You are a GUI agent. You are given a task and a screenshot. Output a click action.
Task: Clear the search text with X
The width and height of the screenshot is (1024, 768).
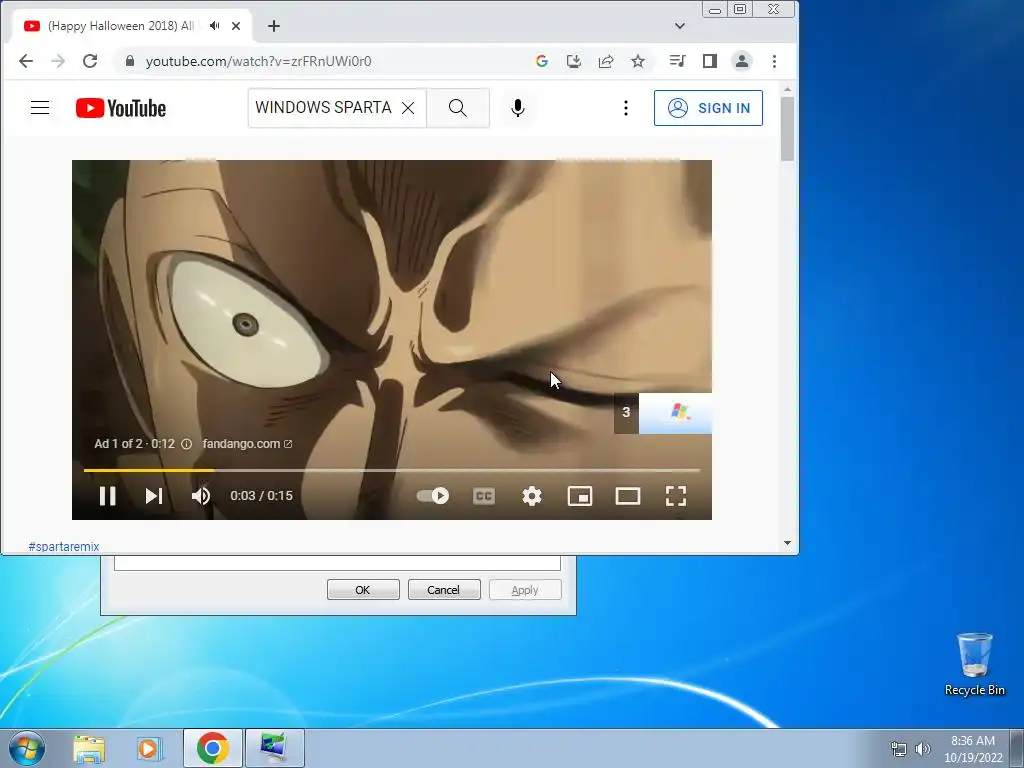408,108
